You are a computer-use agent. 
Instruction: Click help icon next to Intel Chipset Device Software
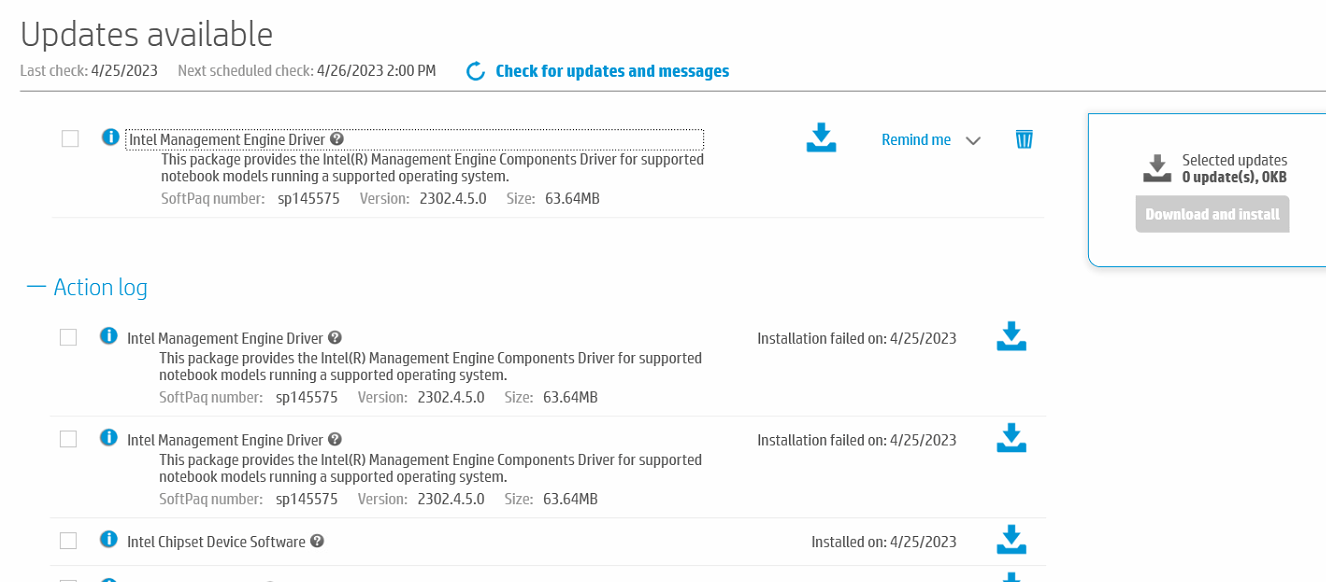tap(317, 541)
